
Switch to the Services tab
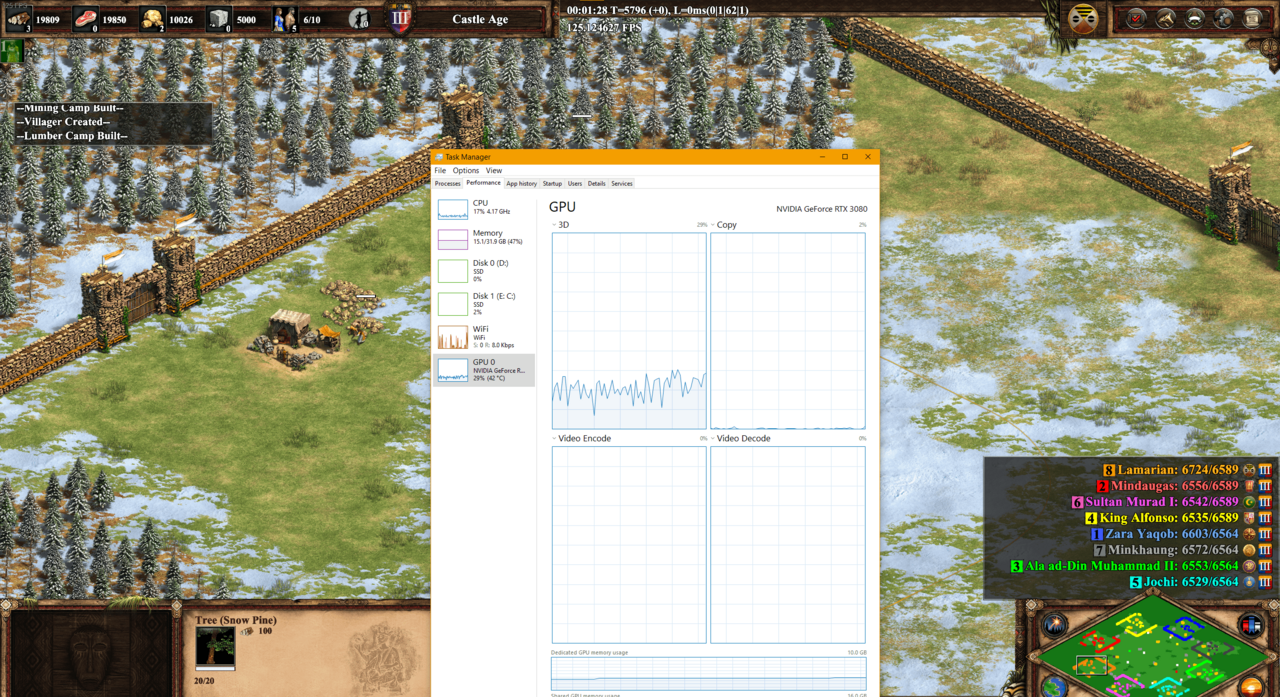(622, 184)
